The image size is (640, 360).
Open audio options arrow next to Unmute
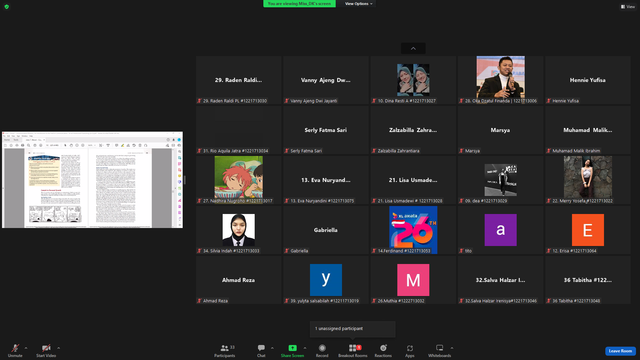tap(26, 348)
